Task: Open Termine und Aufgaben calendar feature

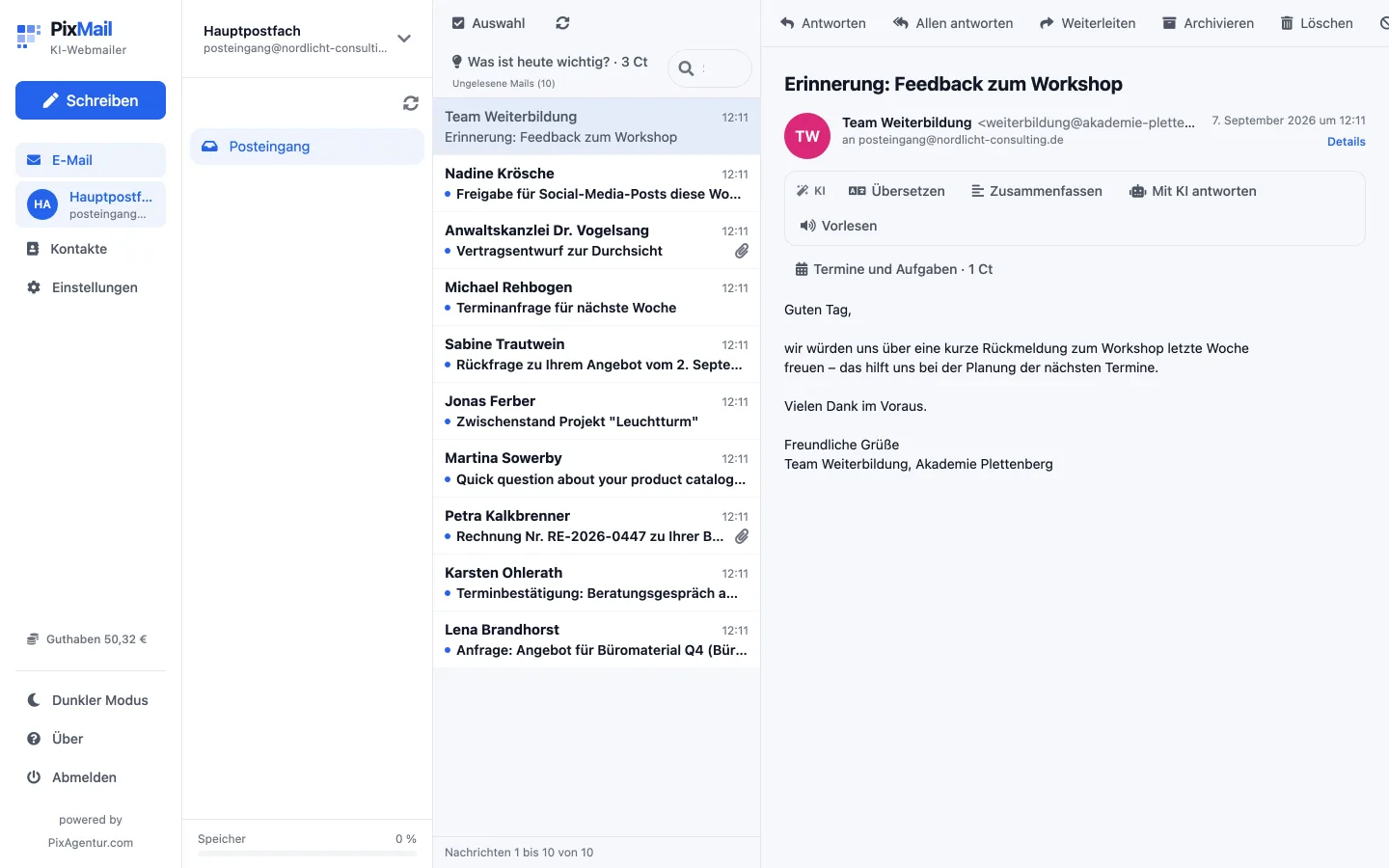Action: [x=894, y=269]
